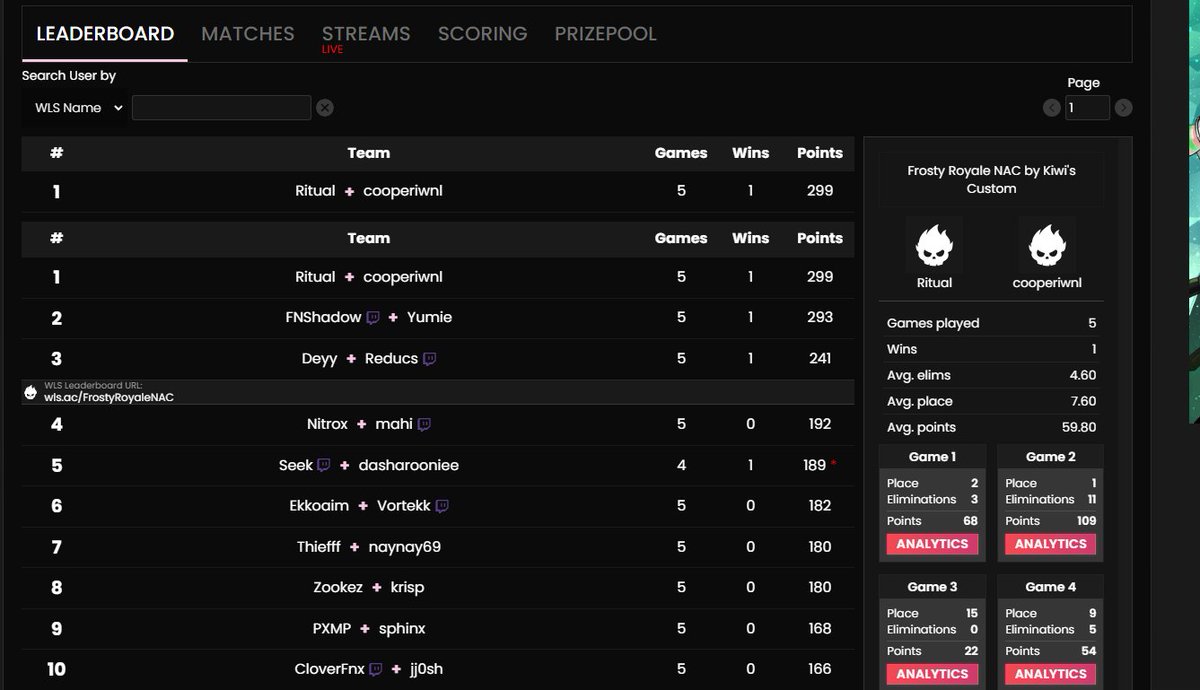
Task: Select the Twitch icon beside Seek
Action: (x=322, y=465)
